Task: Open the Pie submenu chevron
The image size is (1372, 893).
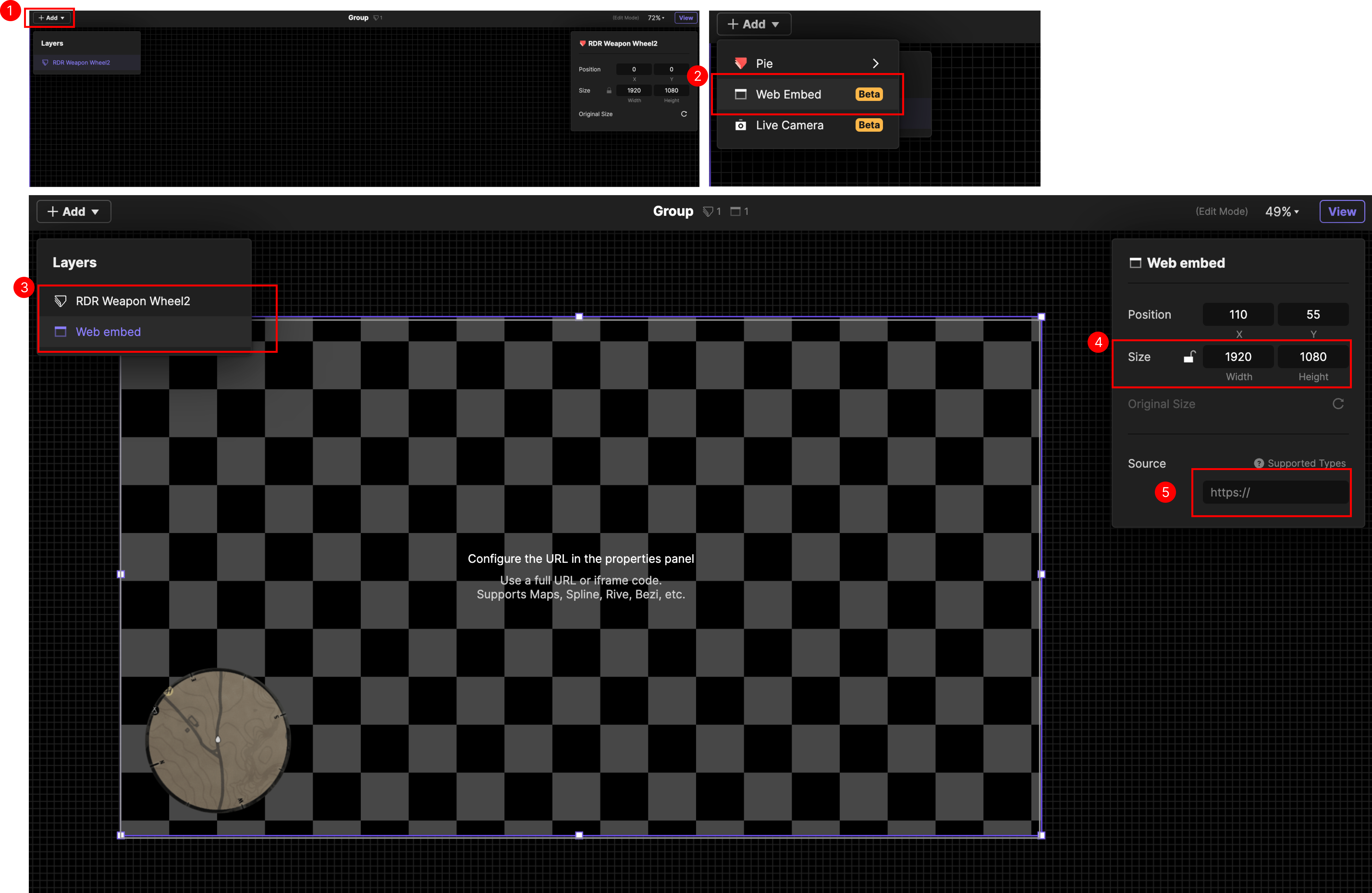Action: pos(876,63)
